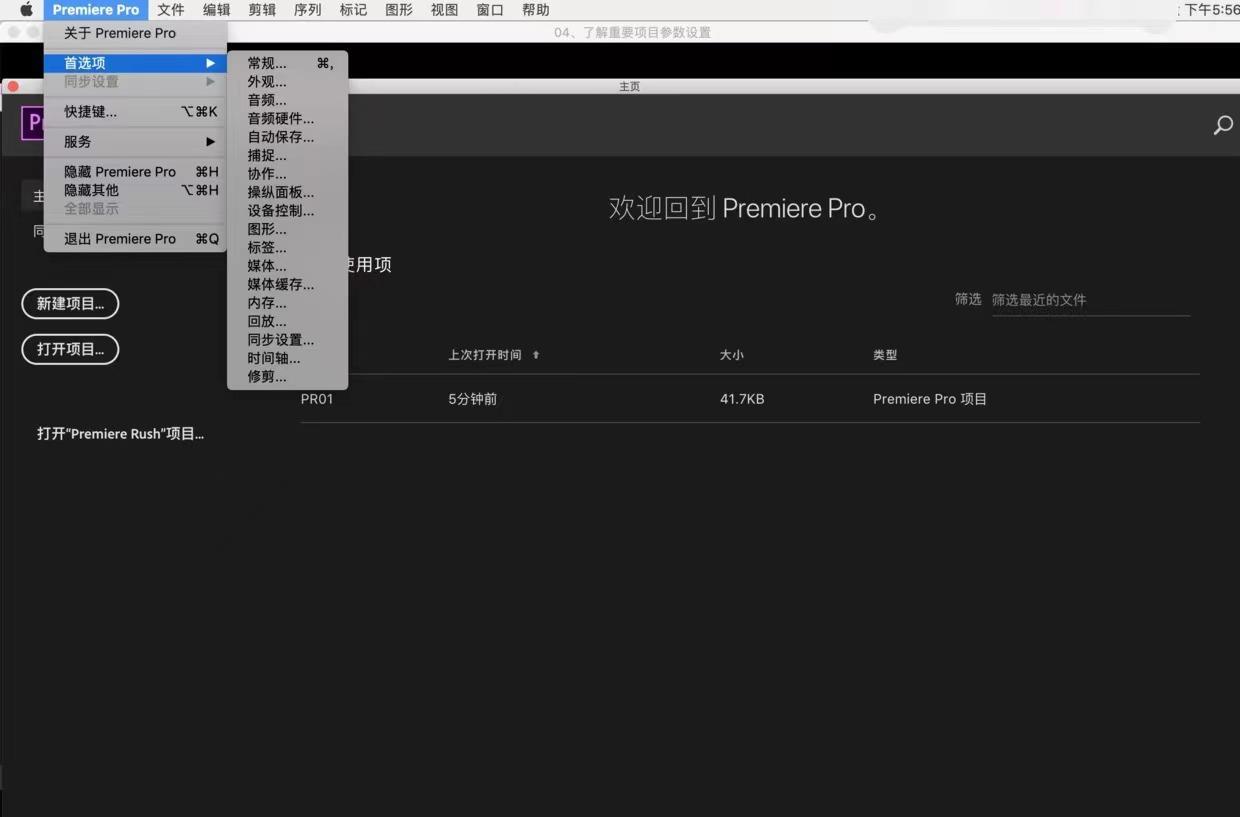Click the search magnifier icon
The width and height of the screenshot is (1240, 817).
1223,125
